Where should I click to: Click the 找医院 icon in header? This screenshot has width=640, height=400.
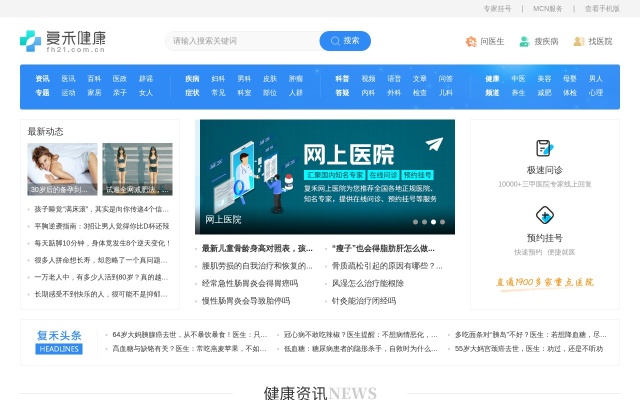tap(579, 42)
